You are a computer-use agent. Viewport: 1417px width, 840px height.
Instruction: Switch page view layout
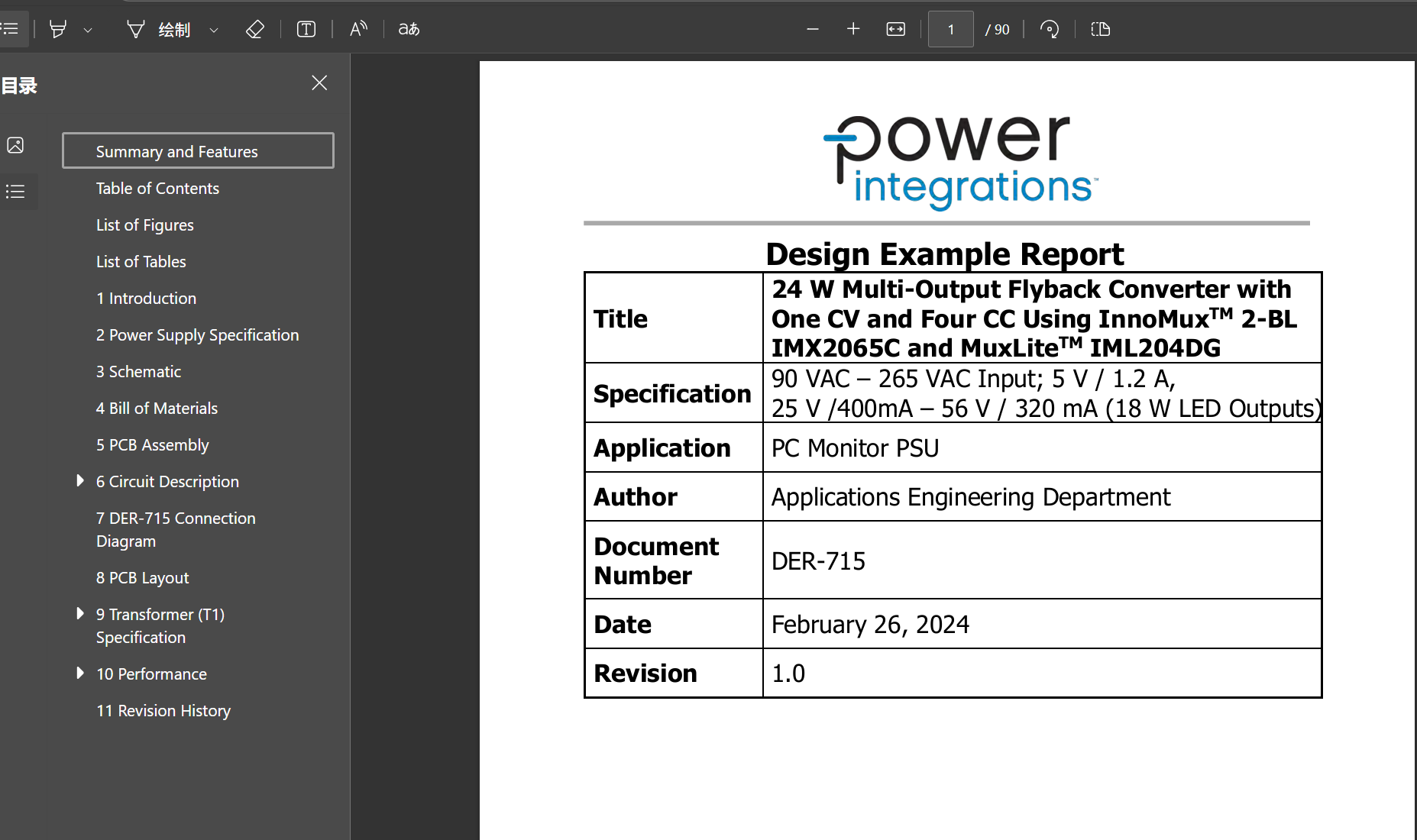[x=1101, y=29]
